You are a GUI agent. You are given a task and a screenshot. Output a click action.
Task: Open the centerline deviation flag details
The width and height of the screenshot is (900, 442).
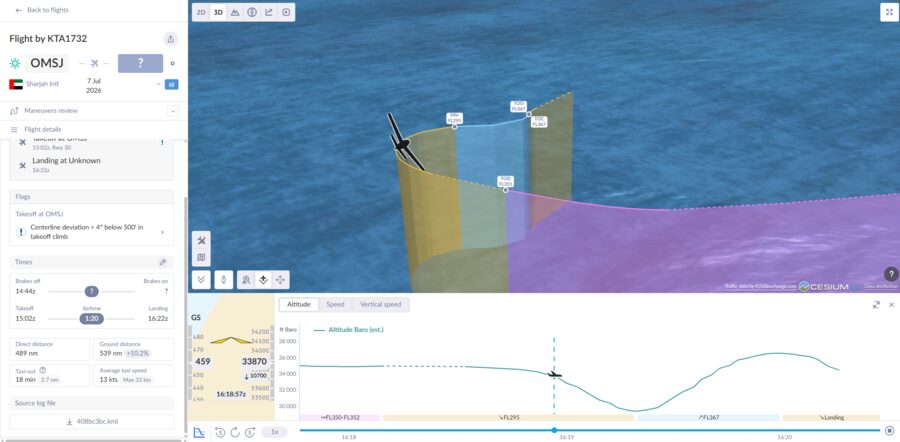click(x=92, y=231)
